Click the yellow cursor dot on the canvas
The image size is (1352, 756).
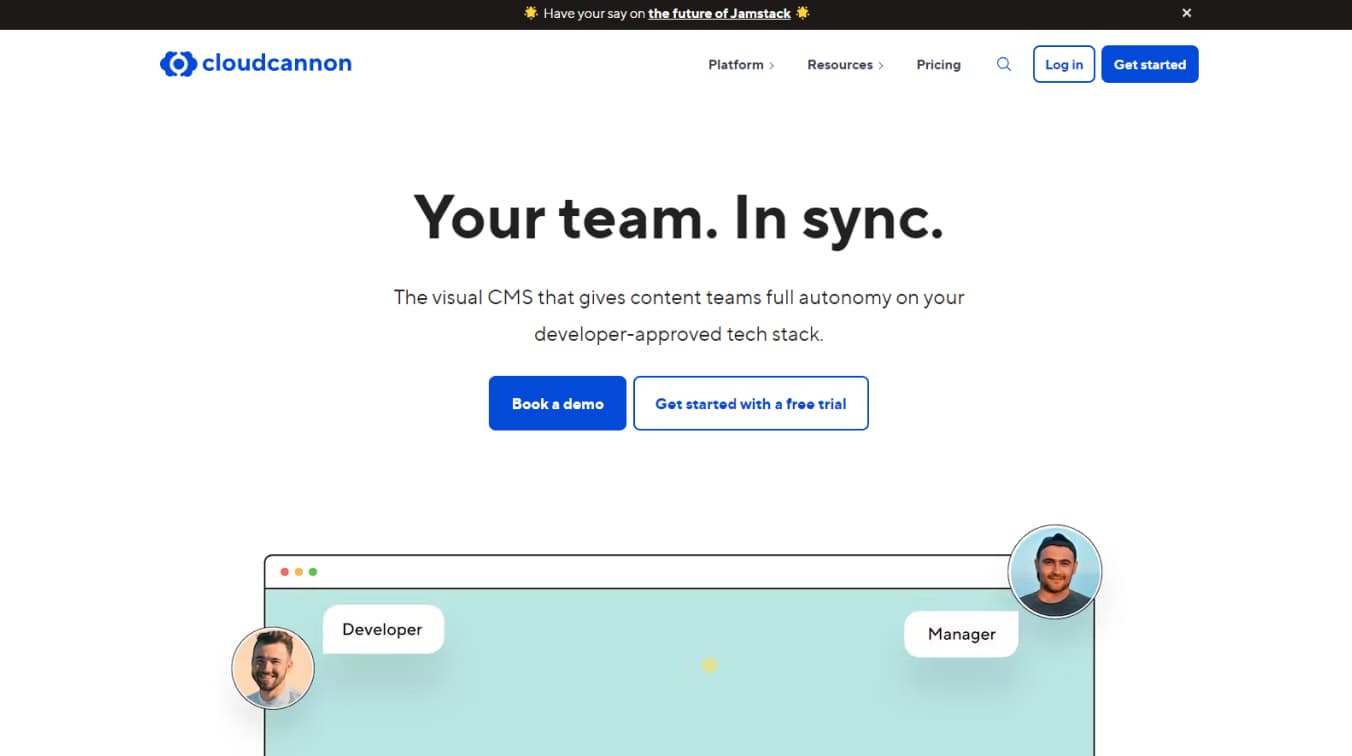point(710,664)
